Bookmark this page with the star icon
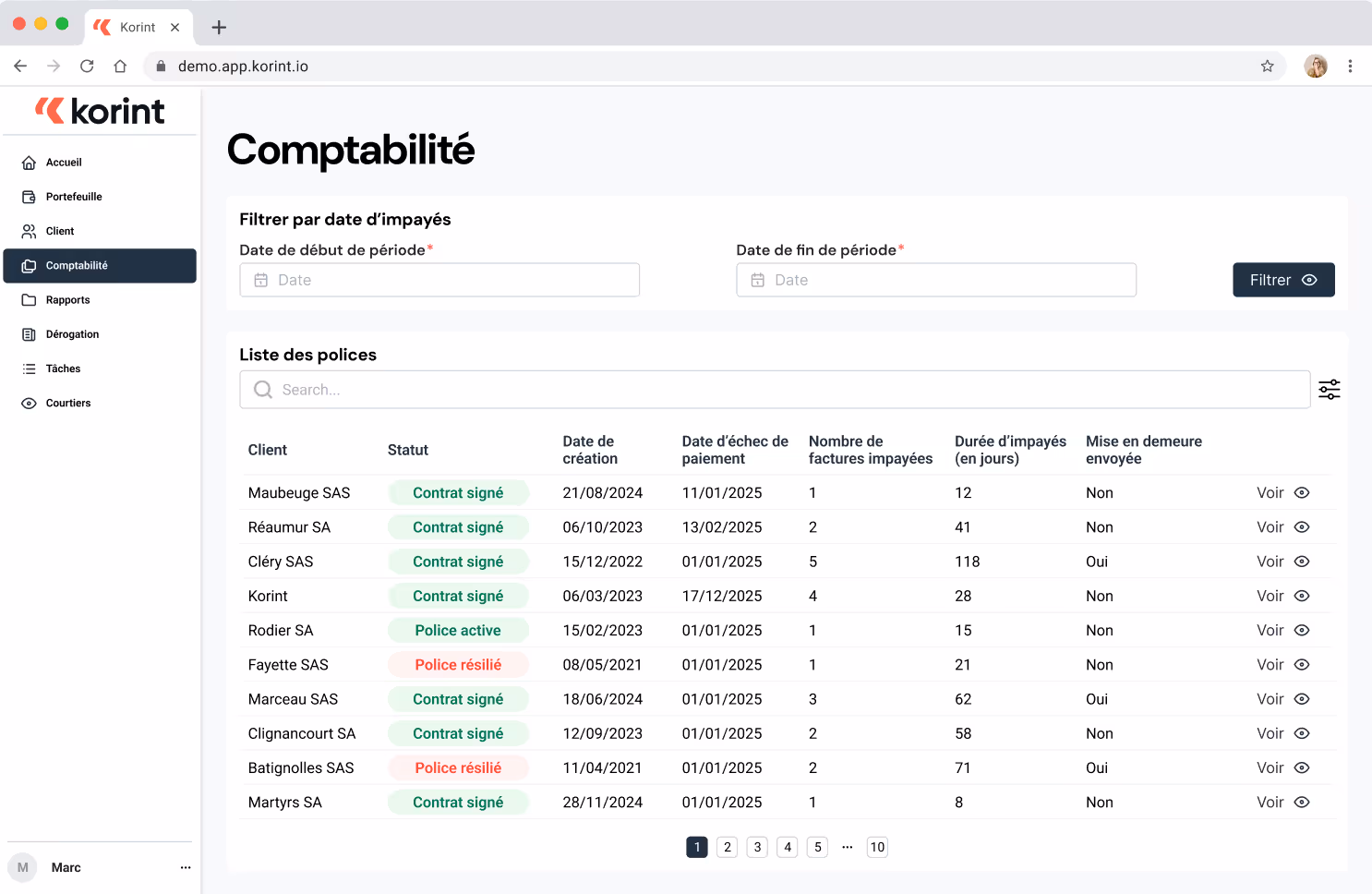Image resolution: width=1372 pixels, height=894 pixels. tap(1268, 66)
